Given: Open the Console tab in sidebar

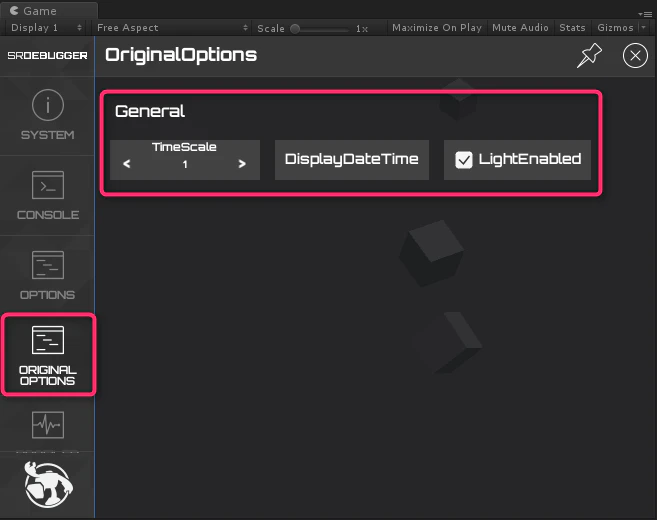Looking at the screenshot, I should pyautogui.click(x=47, y=195).
